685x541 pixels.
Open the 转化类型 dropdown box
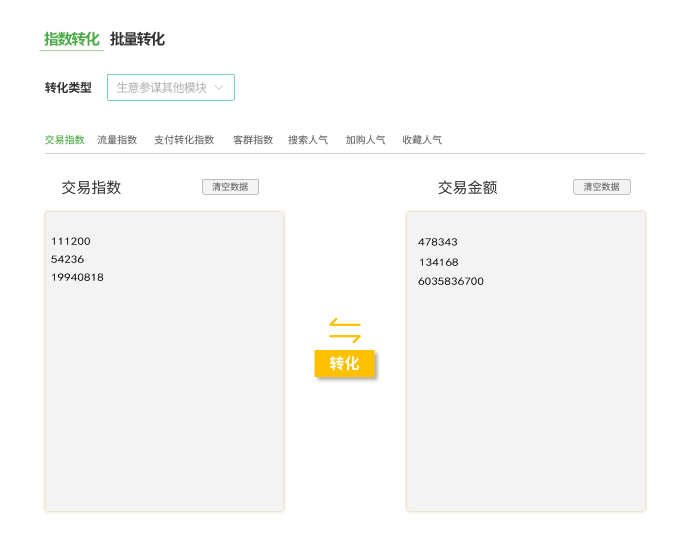pos(170,88)
